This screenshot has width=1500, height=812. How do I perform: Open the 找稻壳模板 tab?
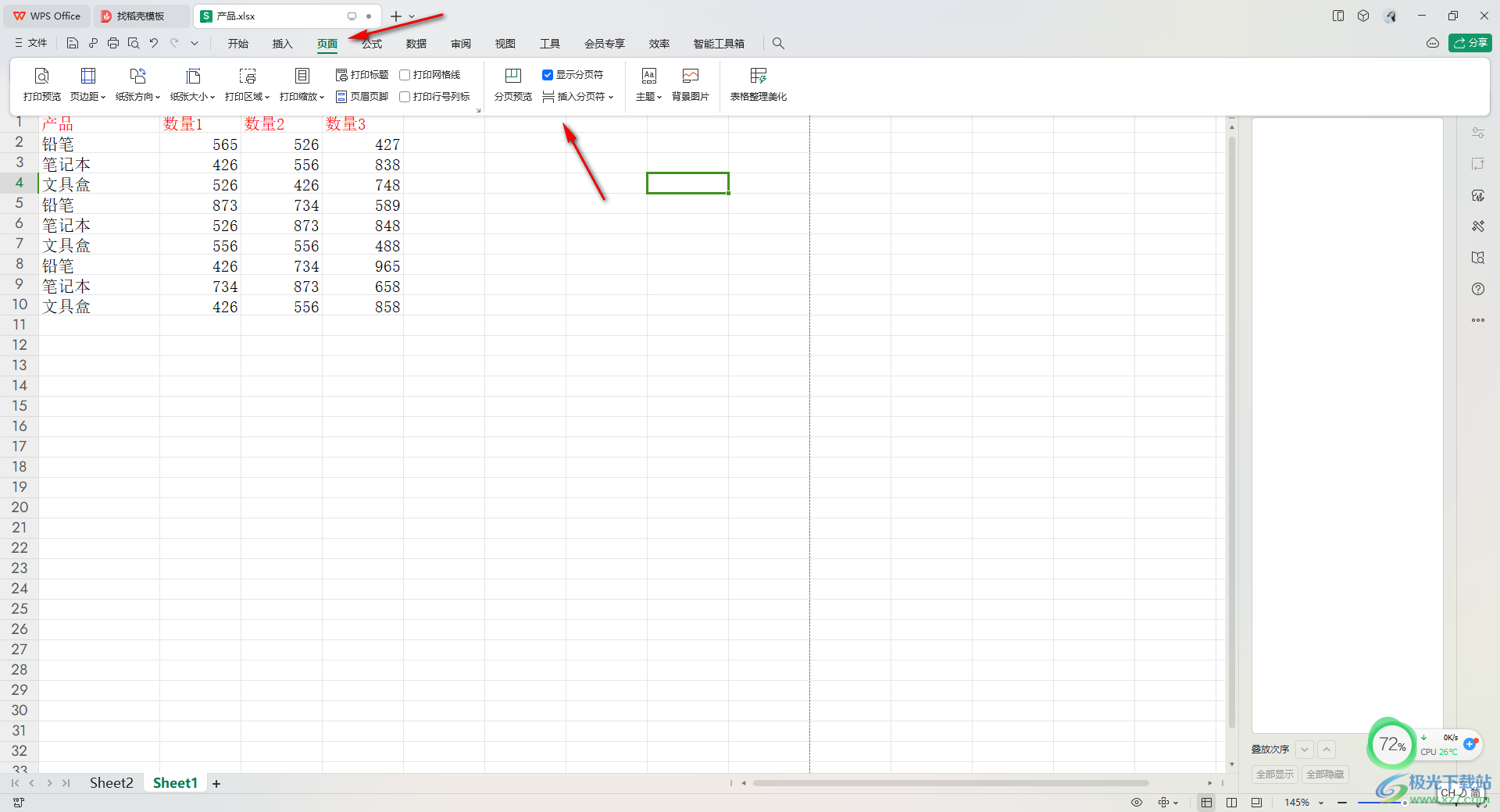pyautogui.click(x=141, y=16)
